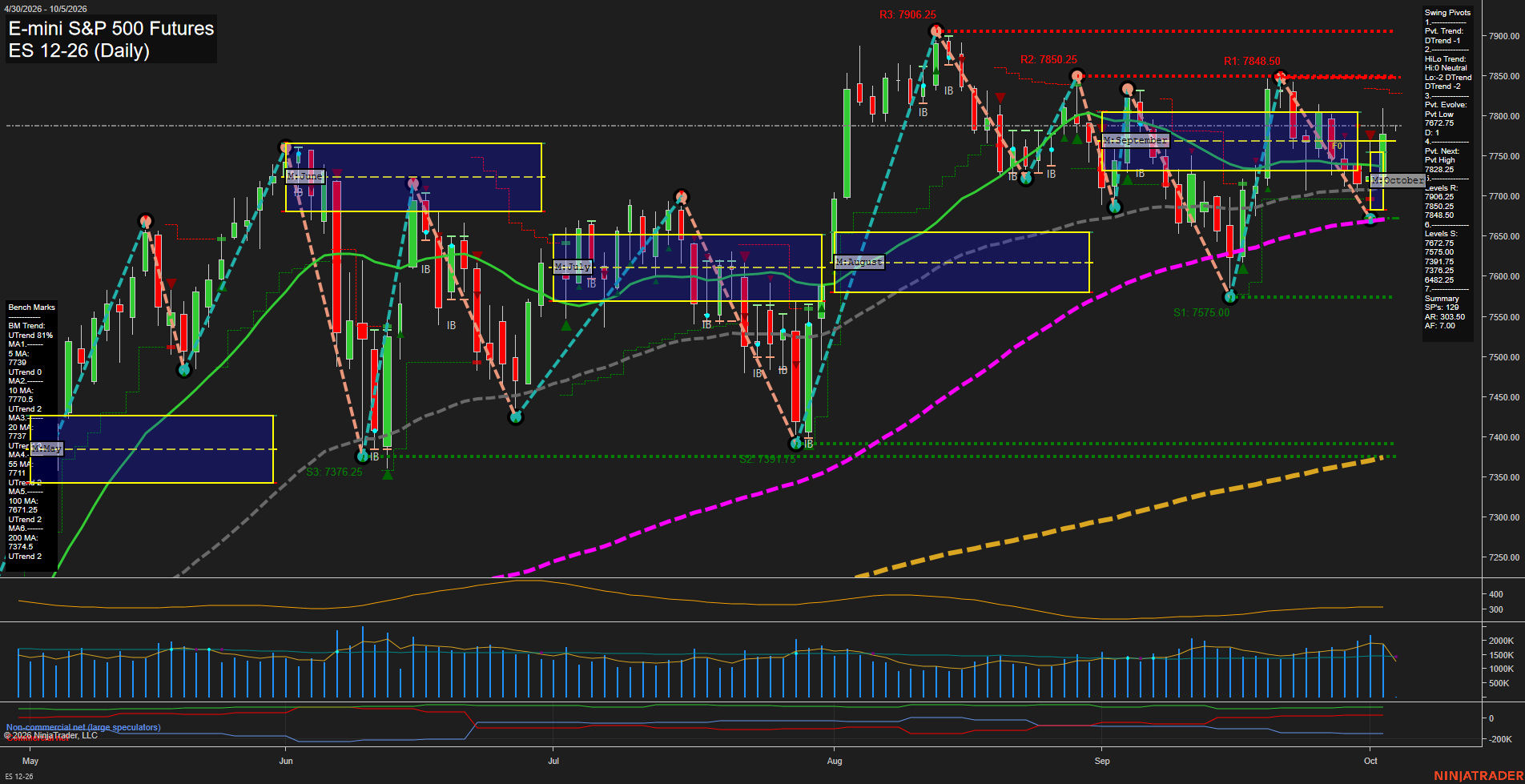Click the Jun label on the time axis
This screenshot has width=1525, height=784.
pos(286,761)
